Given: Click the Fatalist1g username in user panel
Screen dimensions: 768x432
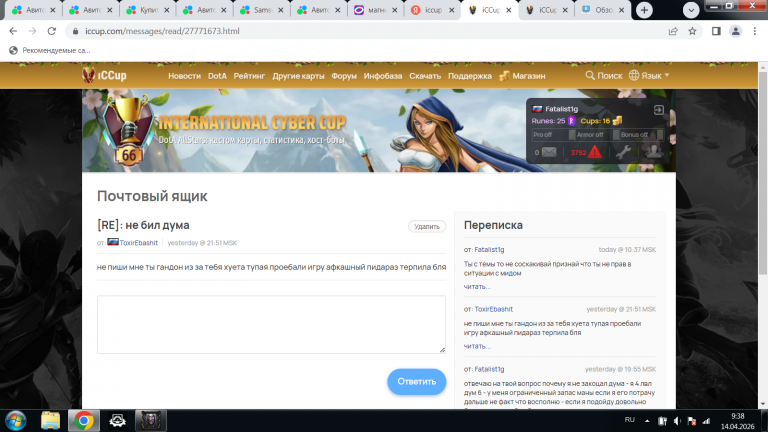Looking at the screenshot, I should click(x=561, y=109).
